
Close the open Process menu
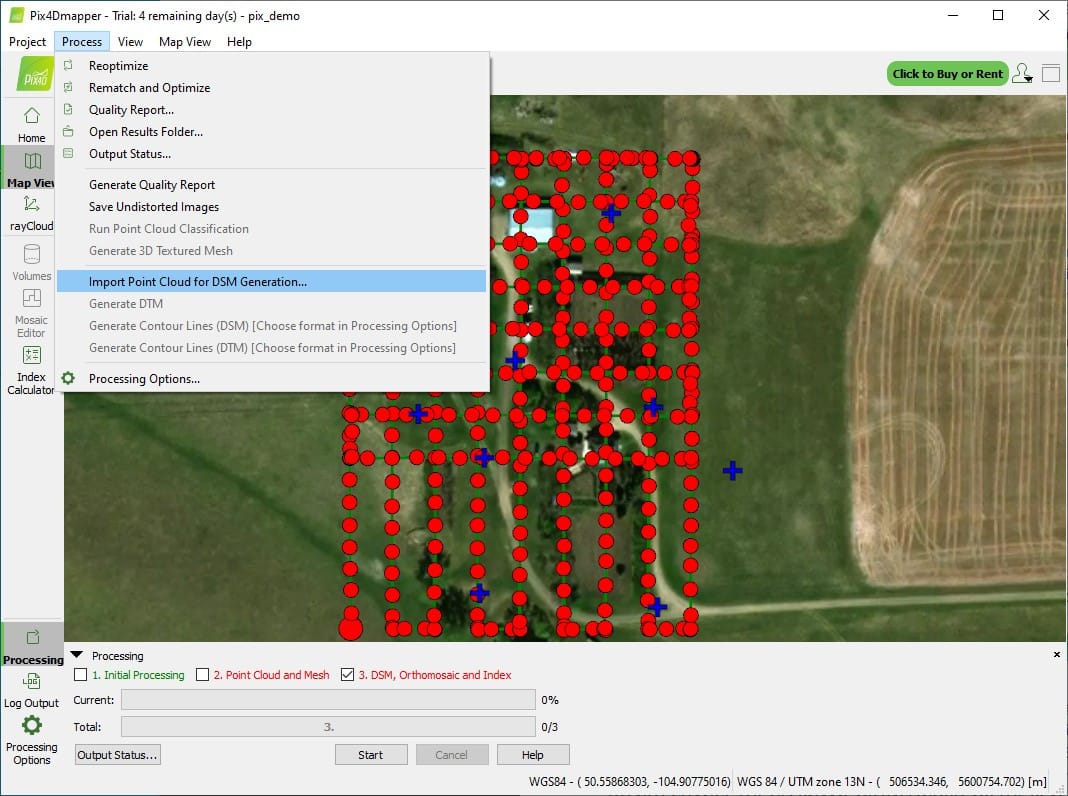click(x=82, y=42)
